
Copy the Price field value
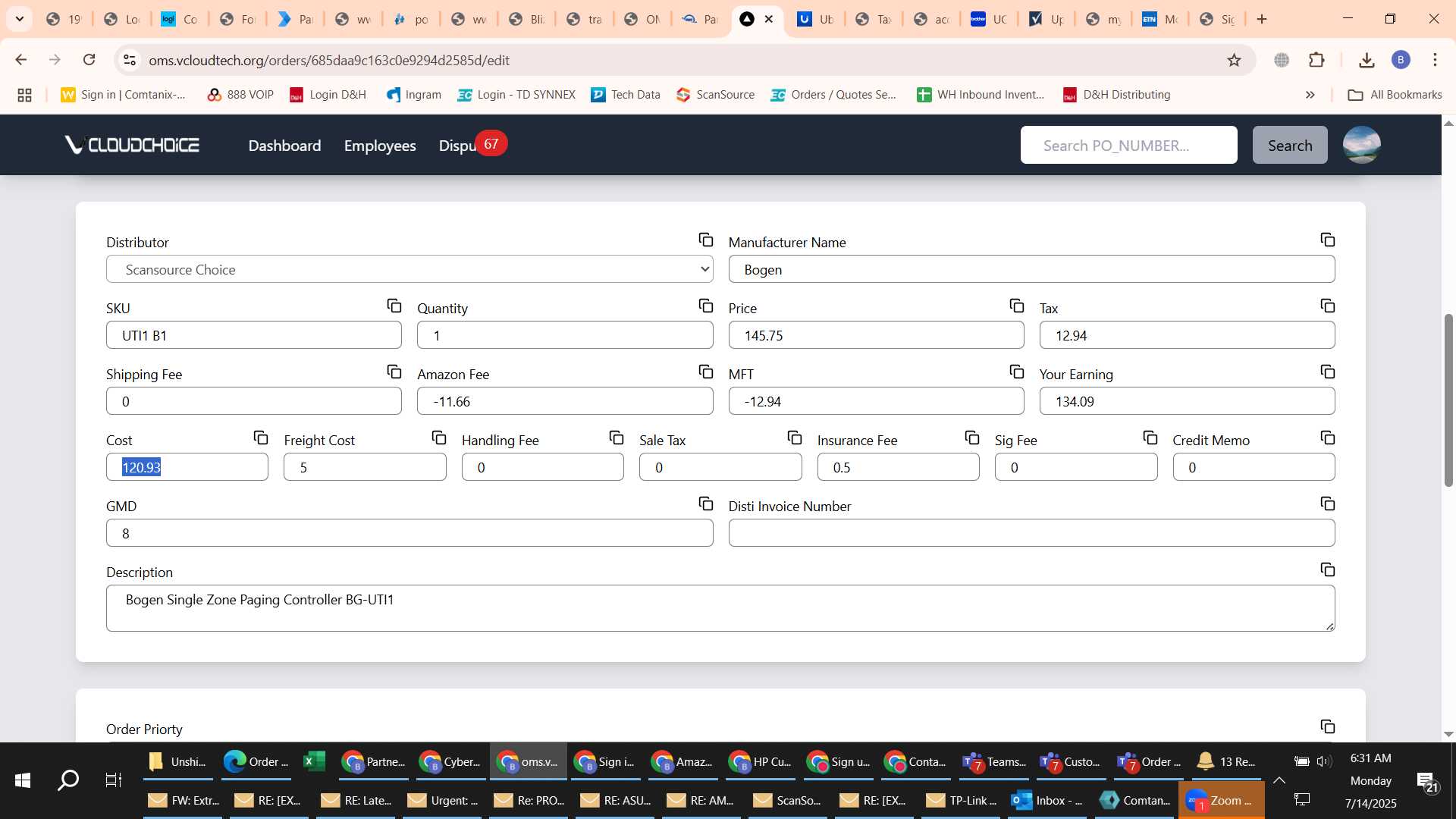click(1017, 306)
